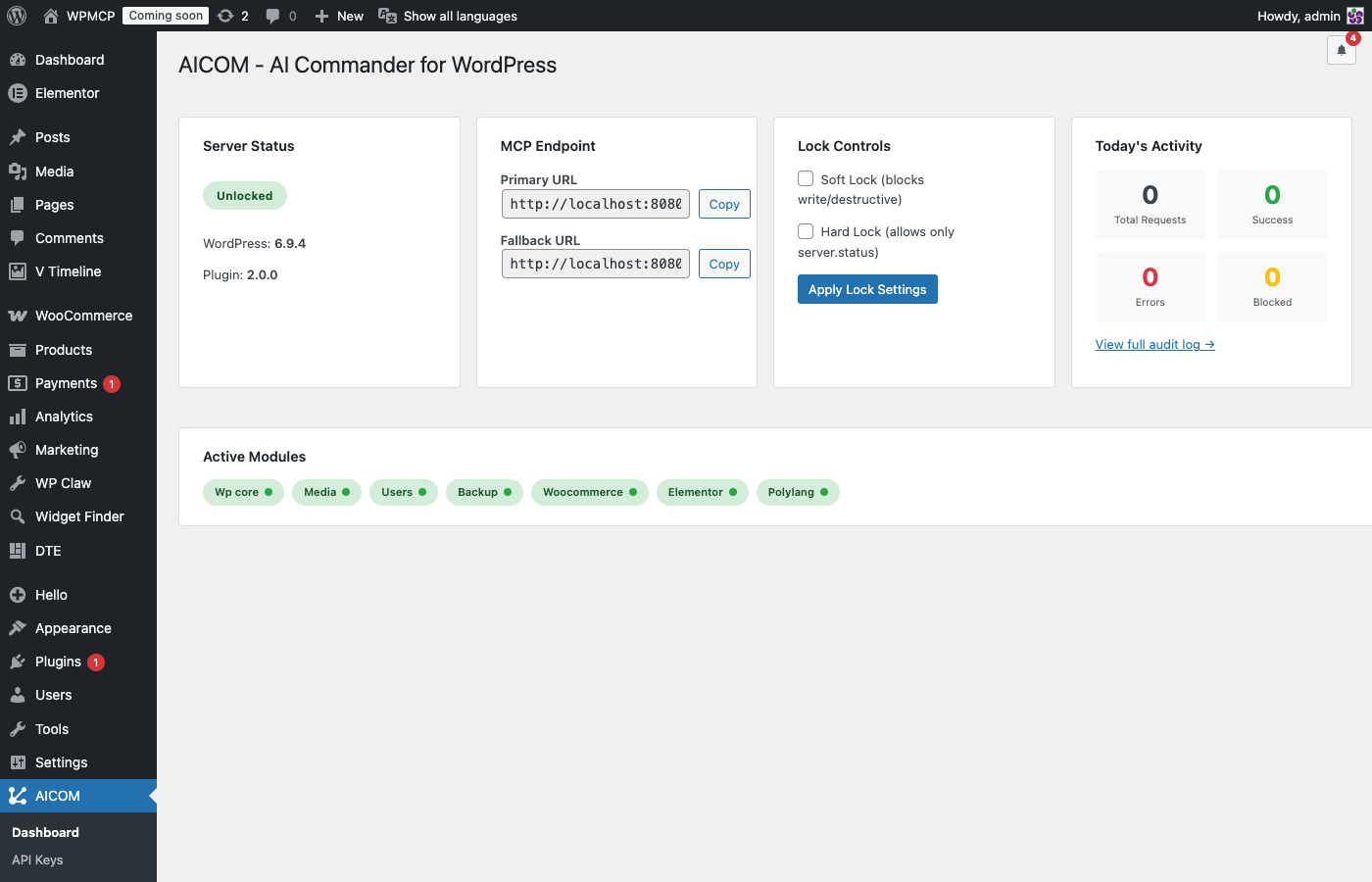Click the Show all languages translate icon
The image size is (1372, 882).
point(388,16)
